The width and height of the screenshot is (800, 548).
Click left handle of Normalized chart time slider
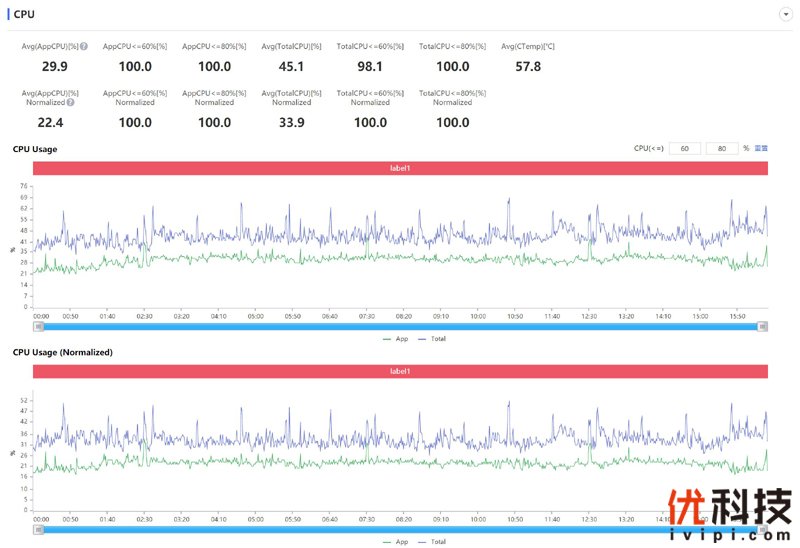(x=39, y=529)
